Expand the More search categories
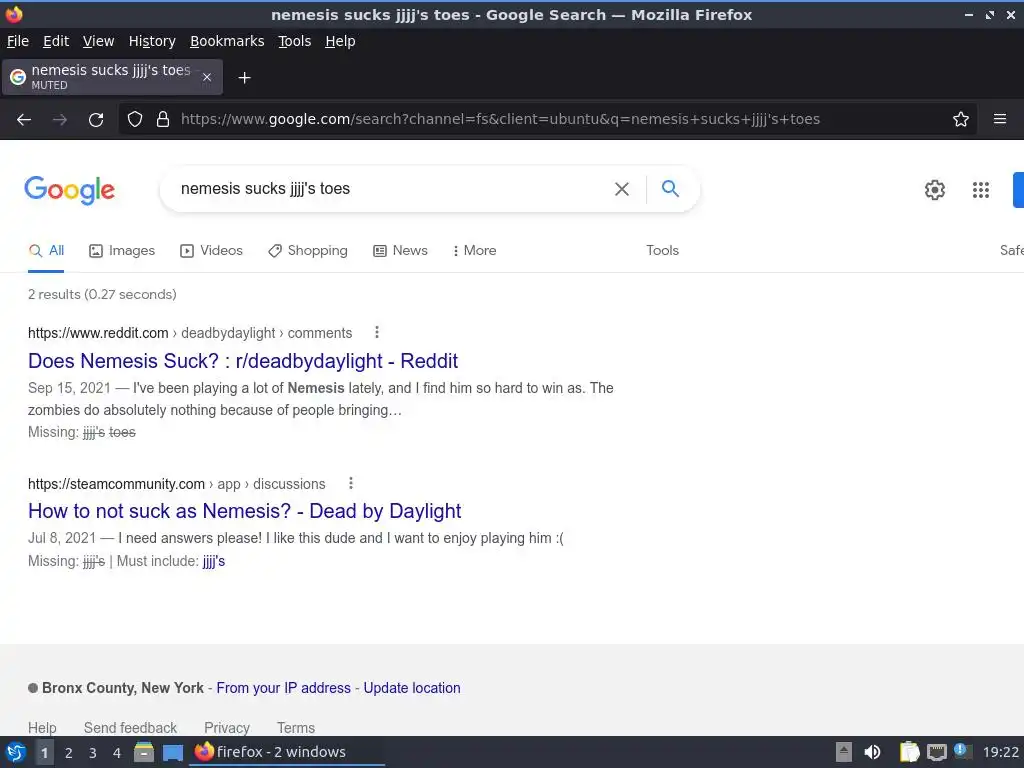Screen dimensions: 1024x768 tap(475, 251)
